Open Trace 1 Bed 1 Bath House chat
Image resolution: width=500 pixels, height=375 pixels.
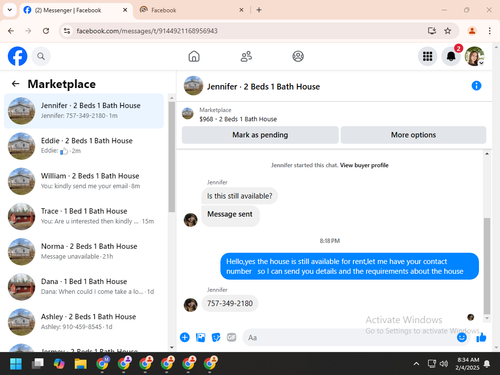84,216
